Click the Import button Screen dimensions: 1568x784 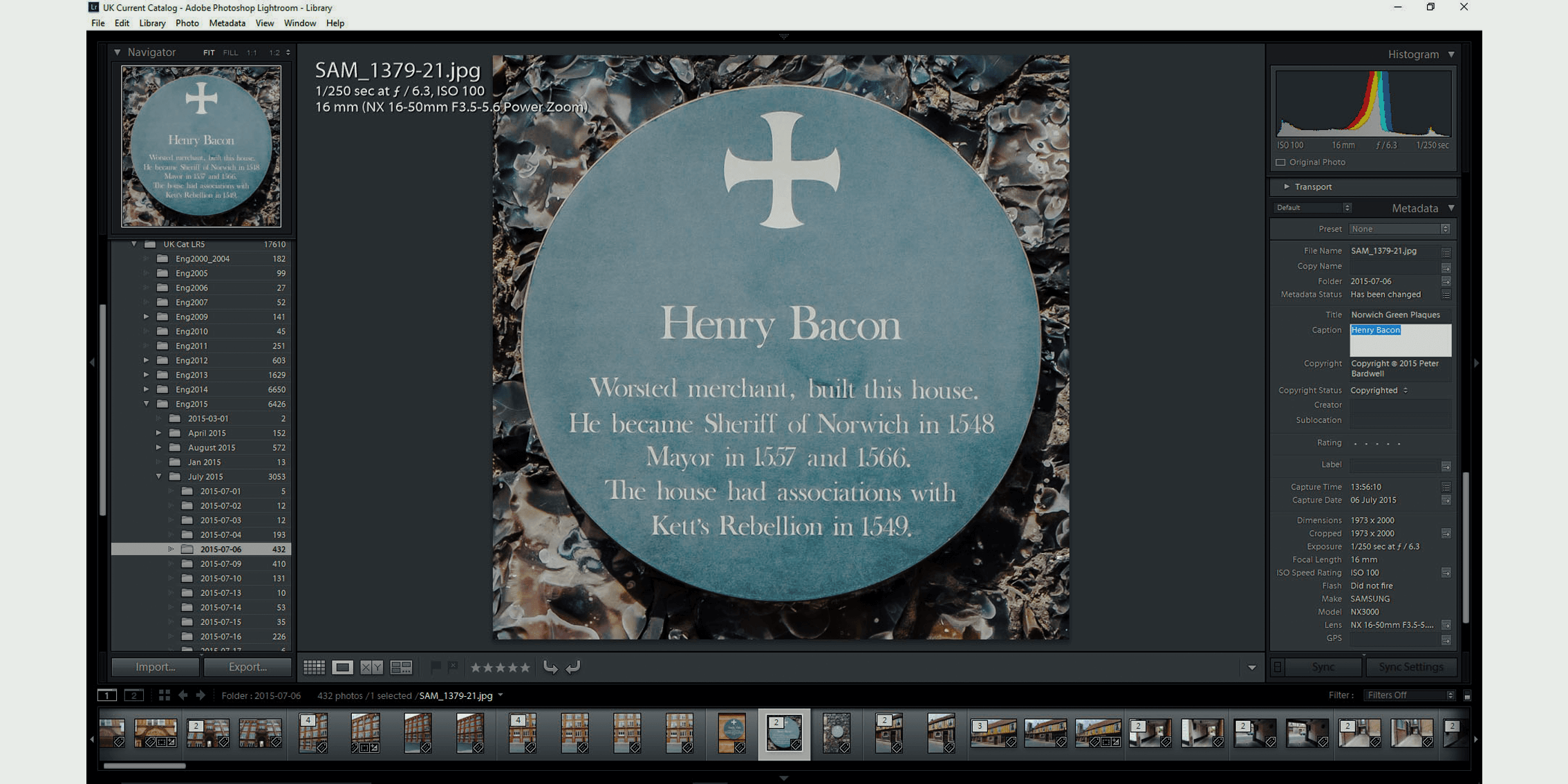pyautogui.click(x=156, y=667)
